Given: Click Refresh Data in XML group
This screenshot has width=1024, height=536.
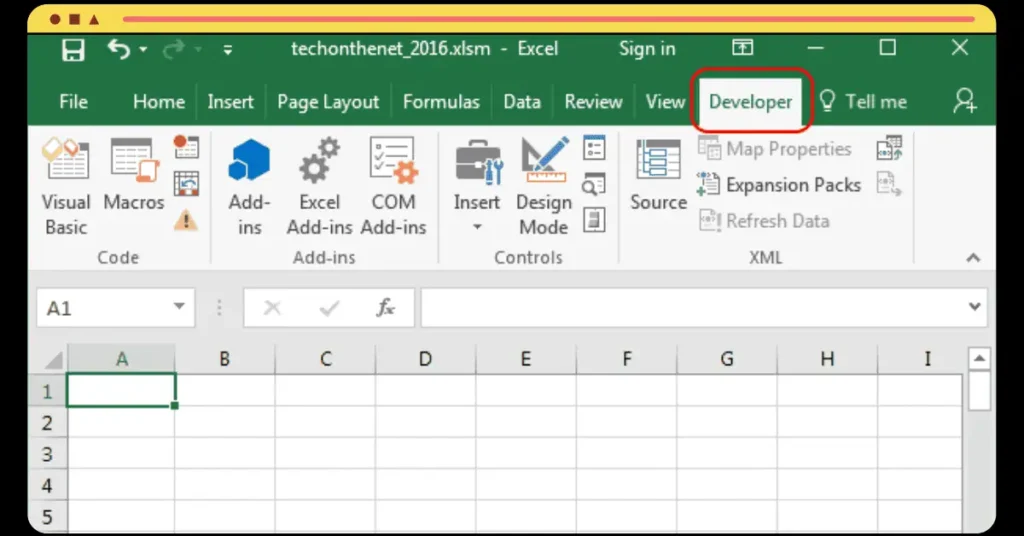Looking at the screenshot, I should coord(764,221).
